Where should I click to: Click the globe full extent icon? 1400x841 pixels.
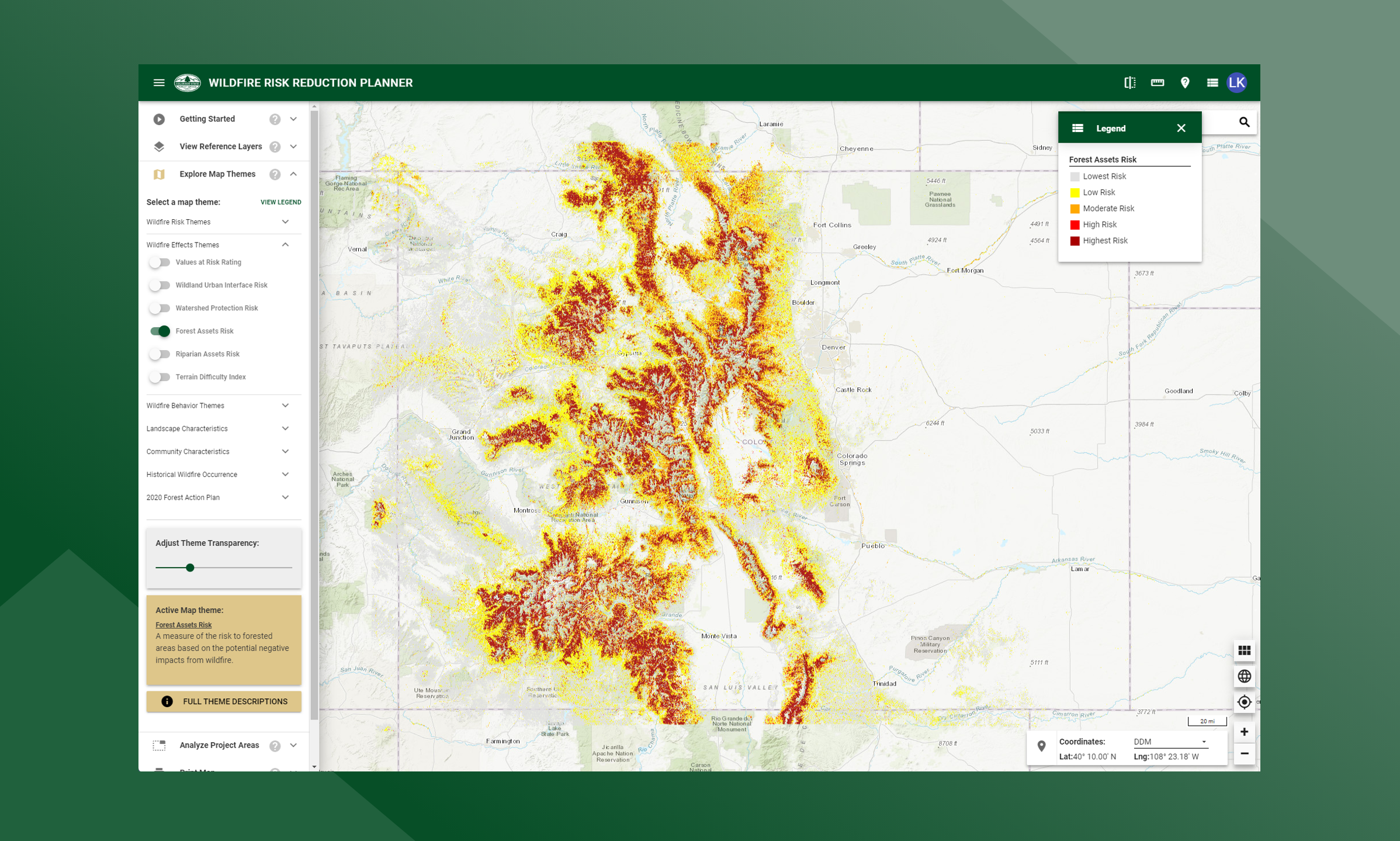[1245, 676]
